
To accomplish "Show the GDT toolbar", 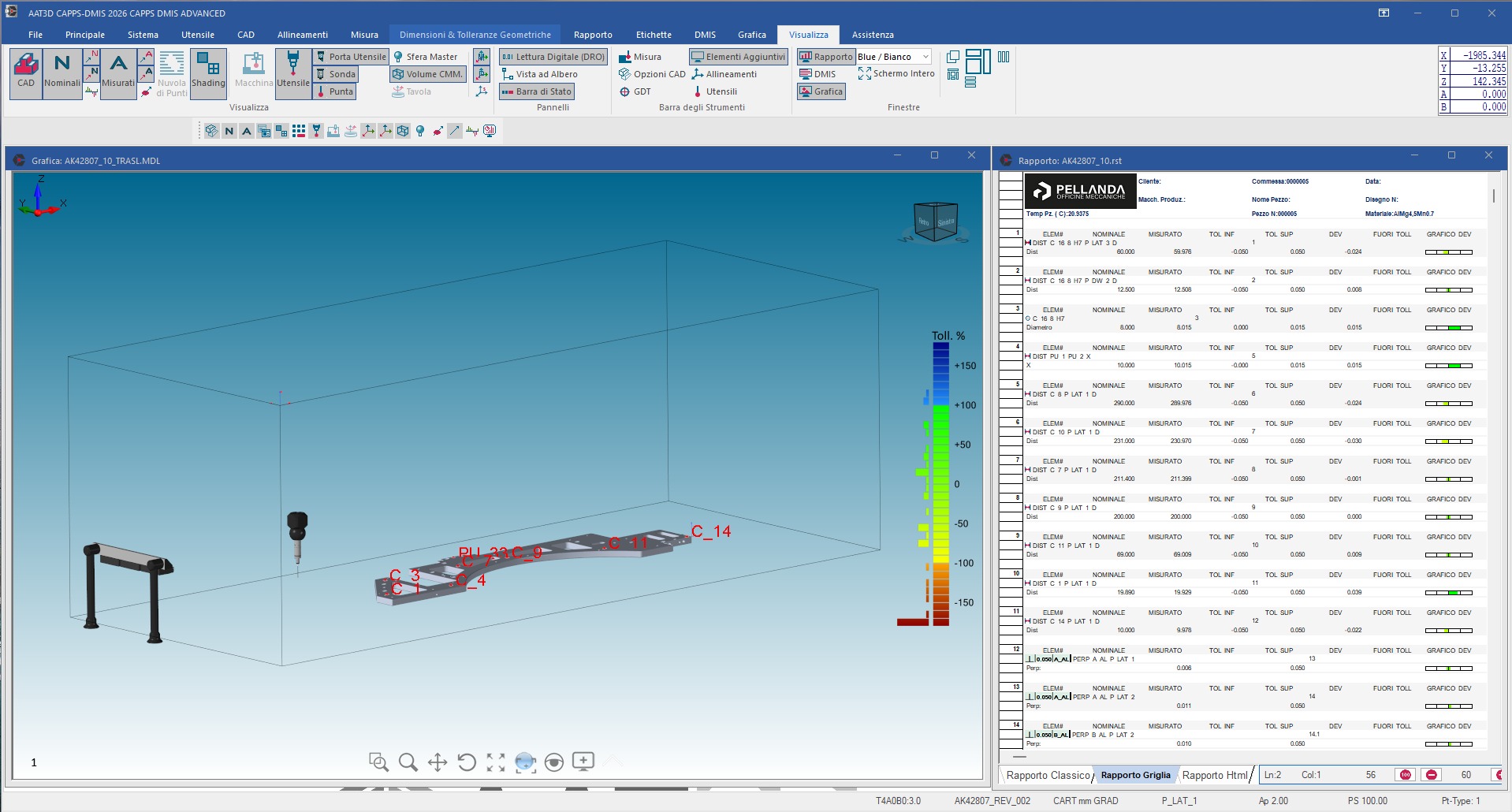I will click(x=635, y=91).
